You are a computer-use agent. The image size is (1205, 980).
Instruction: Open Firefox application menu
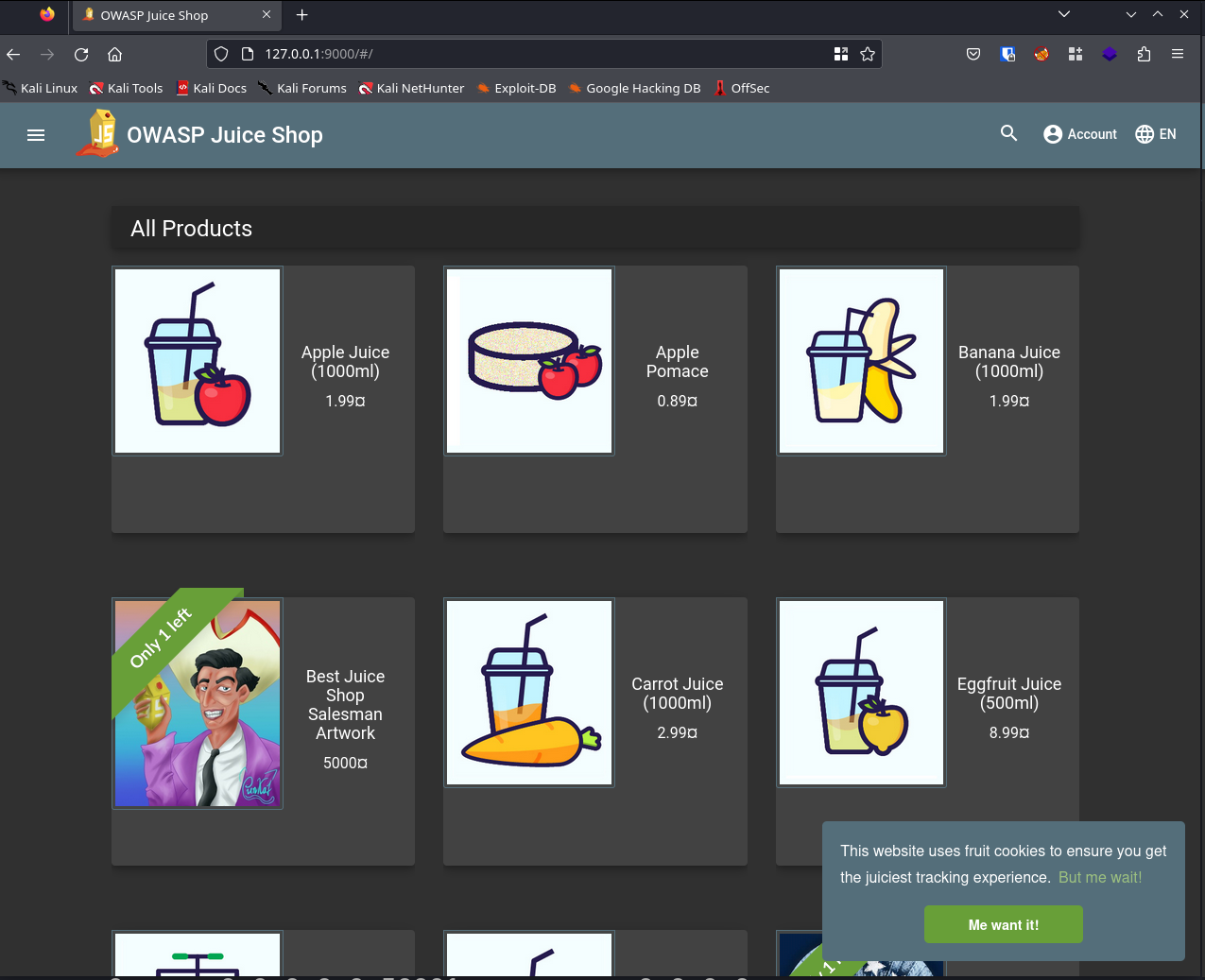point(1178,55)
